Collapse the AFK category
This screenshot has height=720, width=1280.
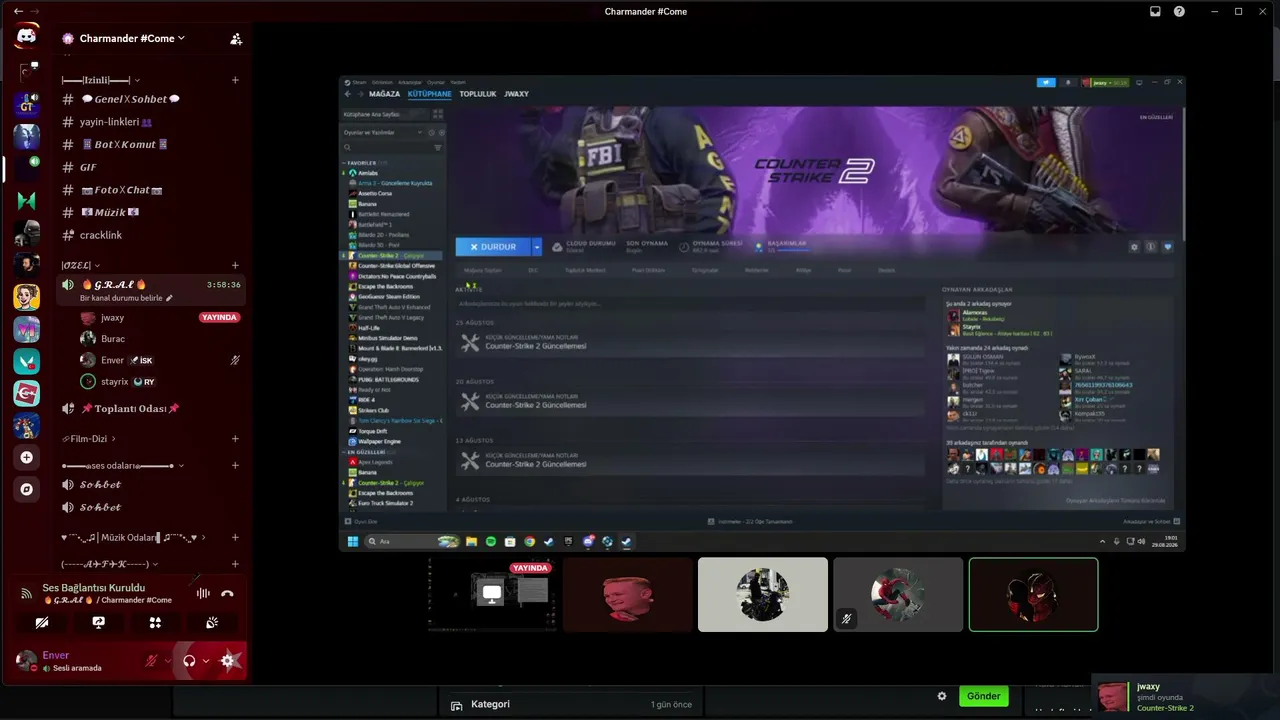(x=111, y=564)
